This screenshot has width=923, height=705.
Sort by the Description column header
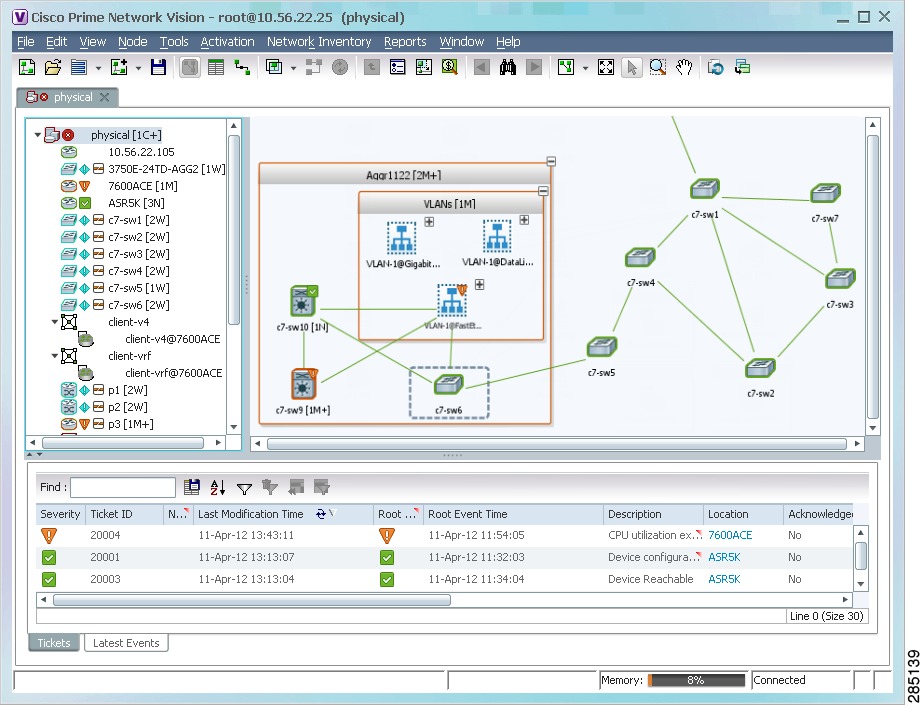tap(653, 514)
